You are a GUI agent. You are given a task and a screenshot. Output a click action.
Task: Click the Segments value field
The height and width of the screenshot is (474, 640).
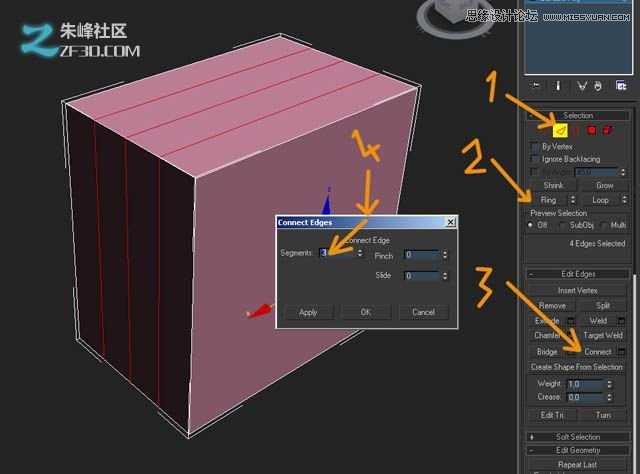(337, 253)
